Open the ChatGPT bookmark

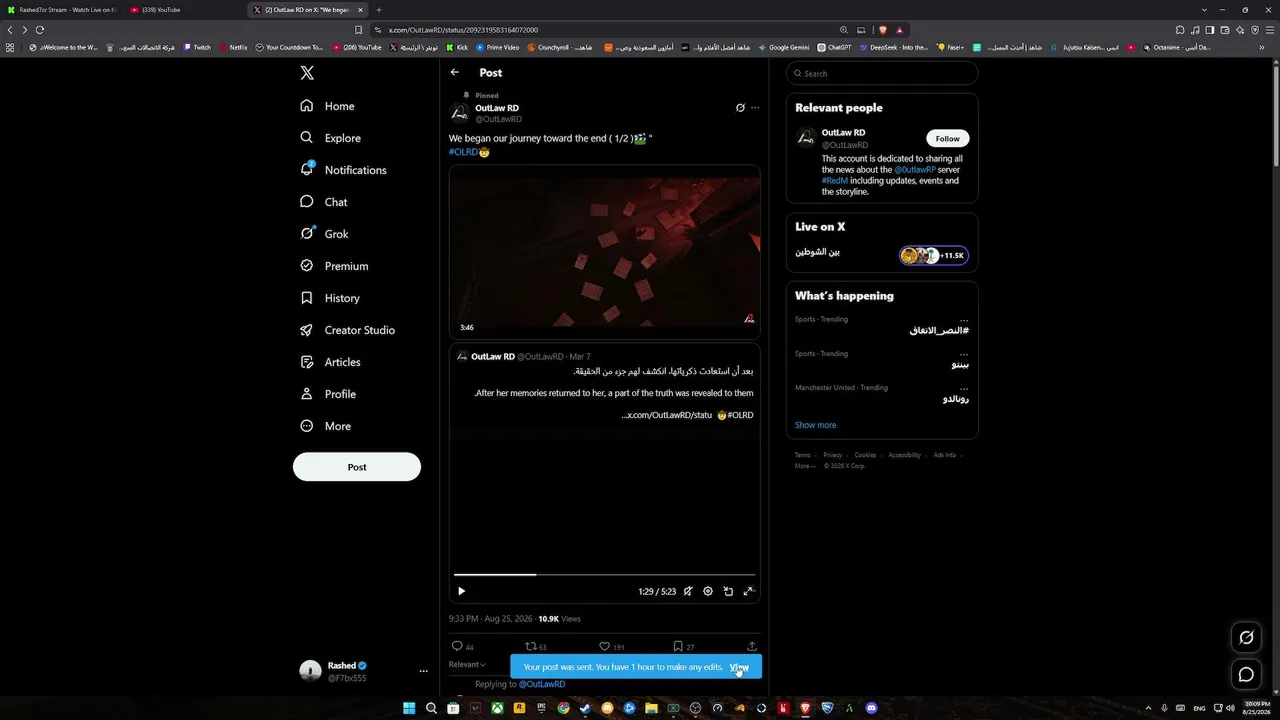(x=834, y=47)
